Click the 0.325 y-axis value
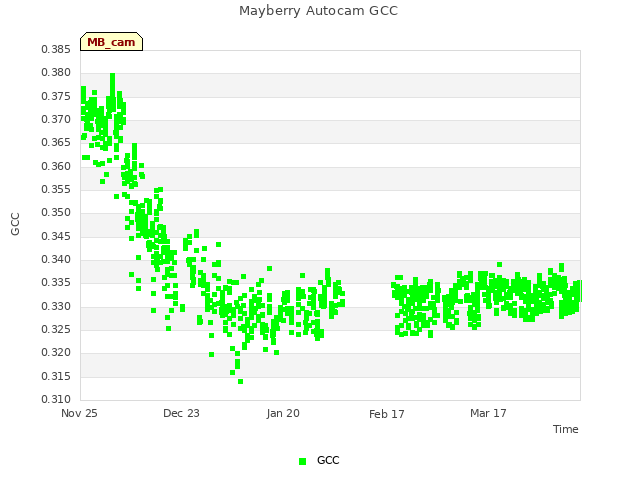The width and height of the screenshot is (640, 480). [x=56, y=329]
